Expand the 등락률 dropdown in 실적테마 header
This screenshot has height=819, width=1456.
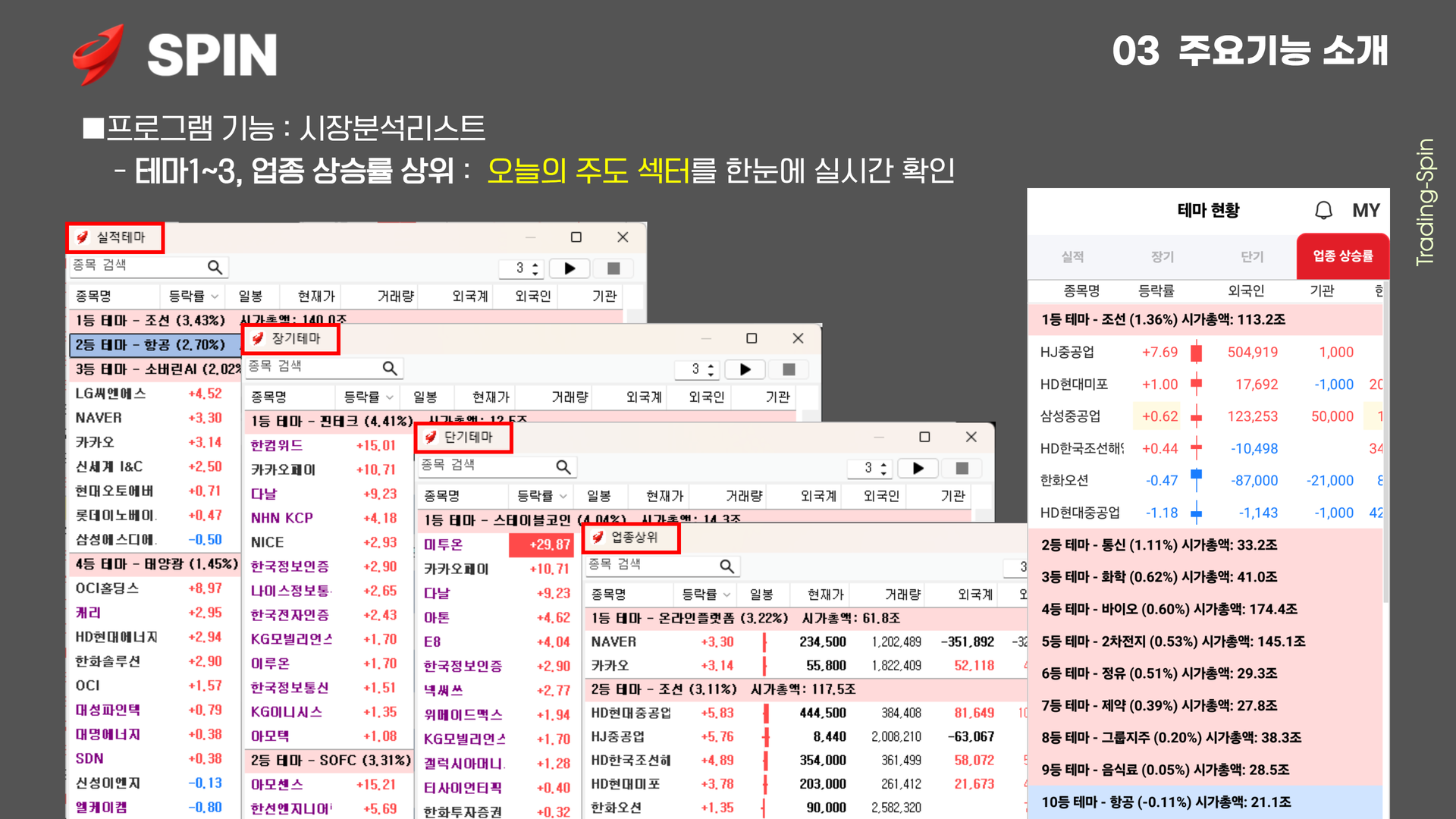[215, 297]
